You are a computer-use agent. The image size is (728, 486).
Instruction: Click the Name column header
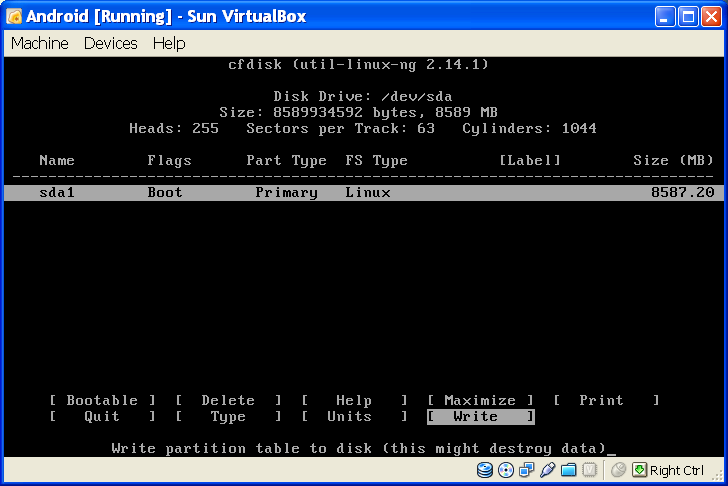(57, 160)
